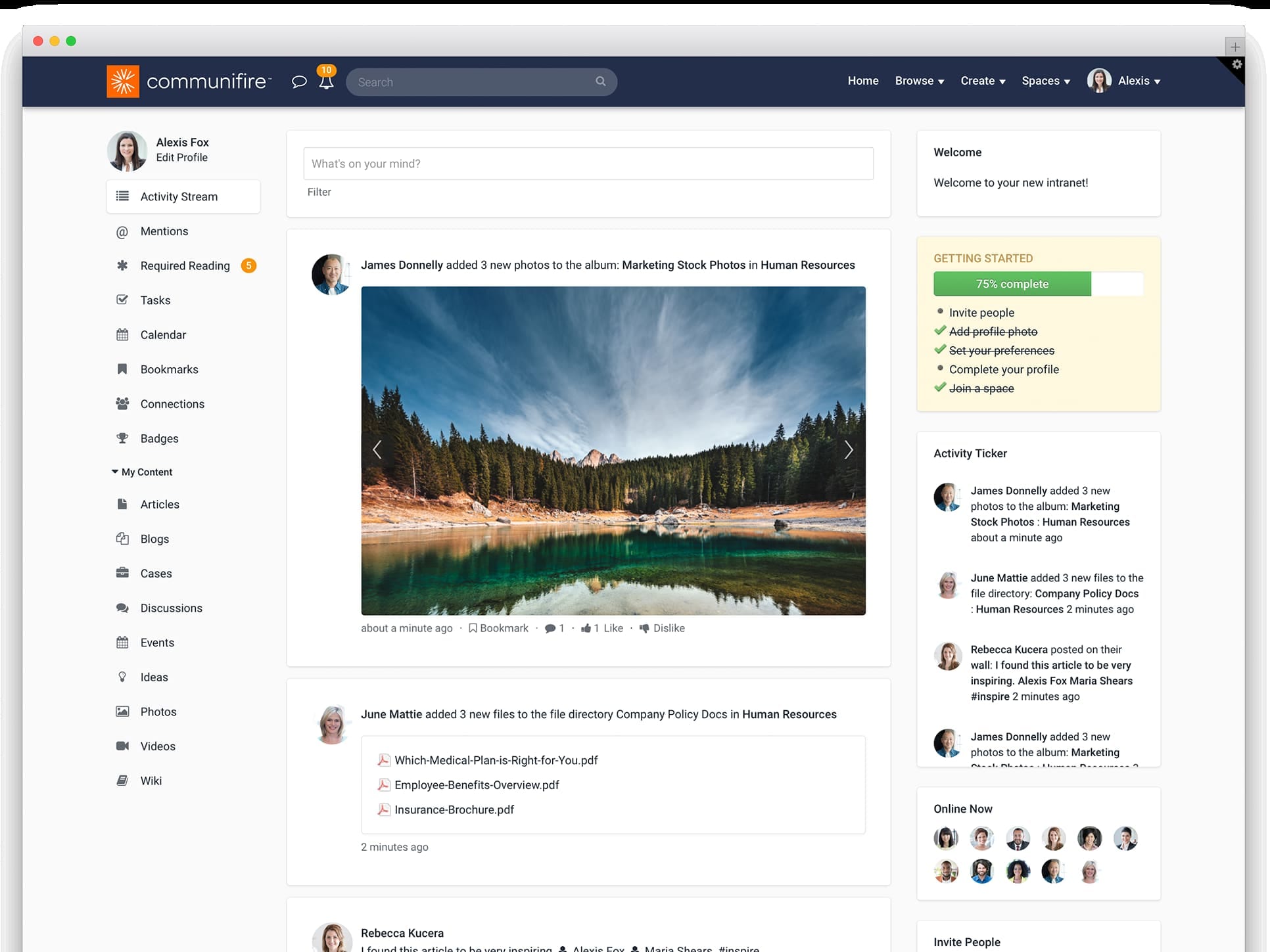Click Rebecca Kucera name in activity ticker
1270x952 pixels.
pyautogui.click(x=1008, y=649)
